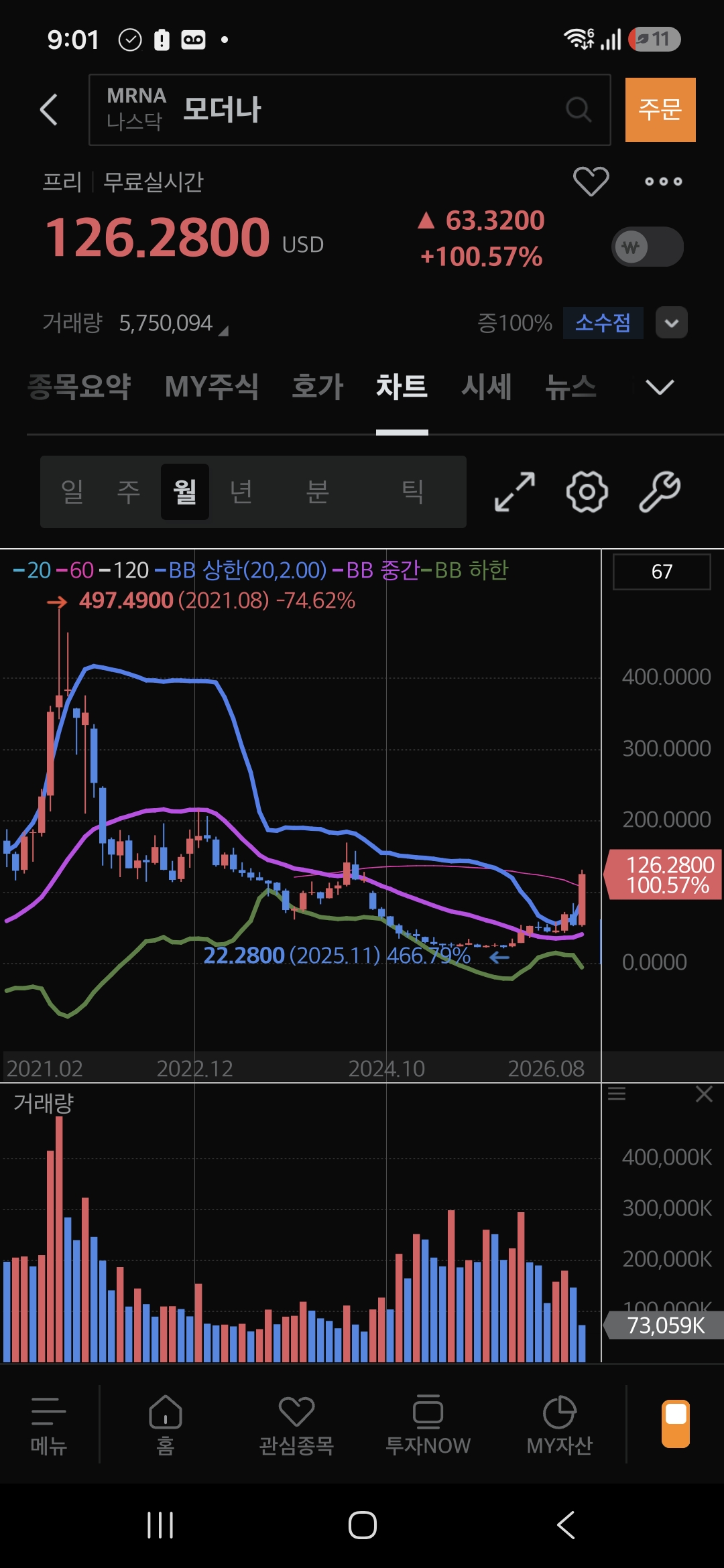Screen dimensions: 724x1568
Task: Open the three-dot more options menu
Action: coord(663,182)
